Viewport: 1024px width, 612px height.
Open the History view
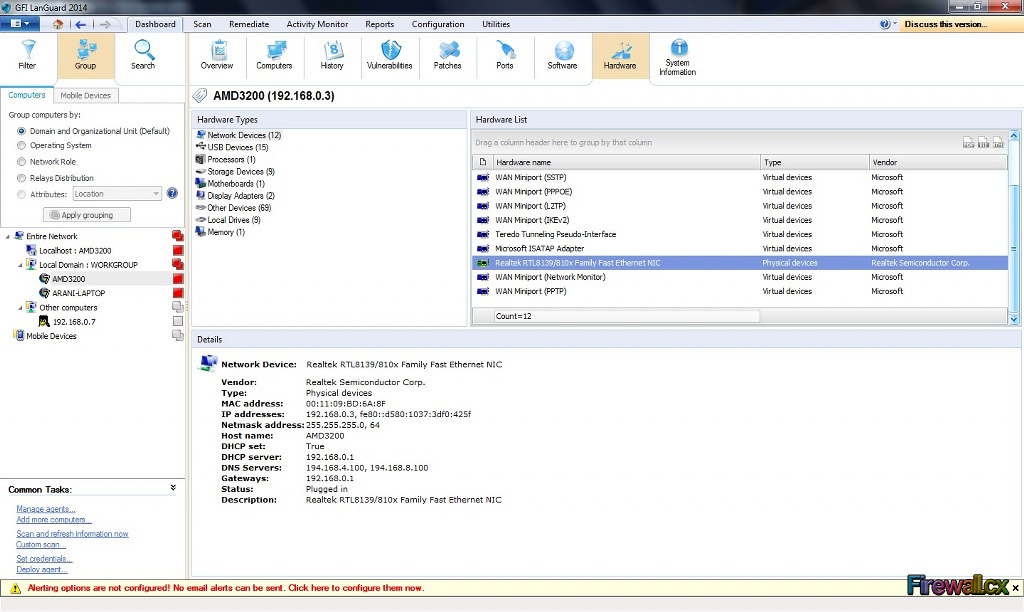click(x=332, y=55)
